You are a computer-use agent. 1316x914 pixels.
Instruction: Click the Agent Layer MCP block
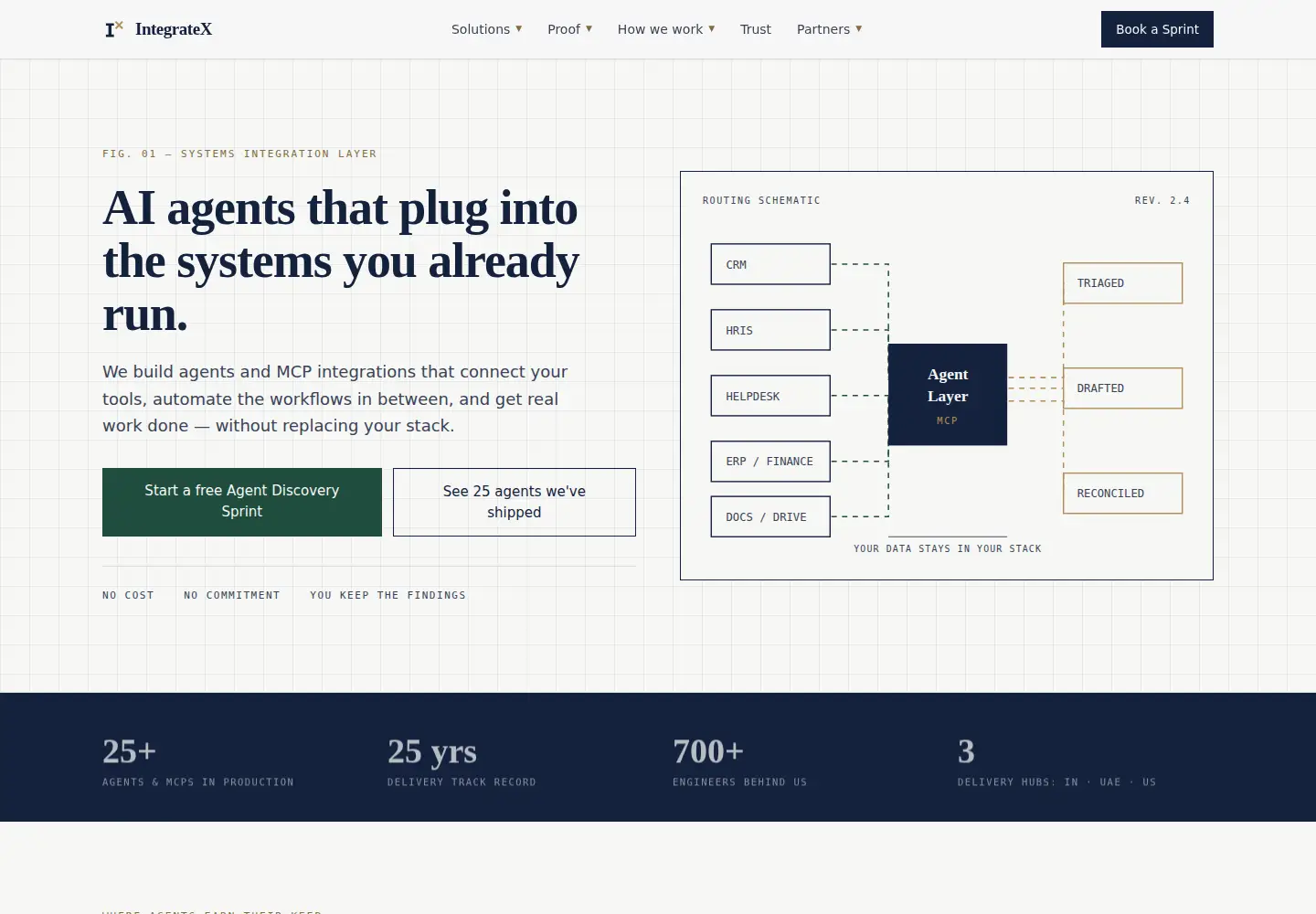(x=948, y=395)
